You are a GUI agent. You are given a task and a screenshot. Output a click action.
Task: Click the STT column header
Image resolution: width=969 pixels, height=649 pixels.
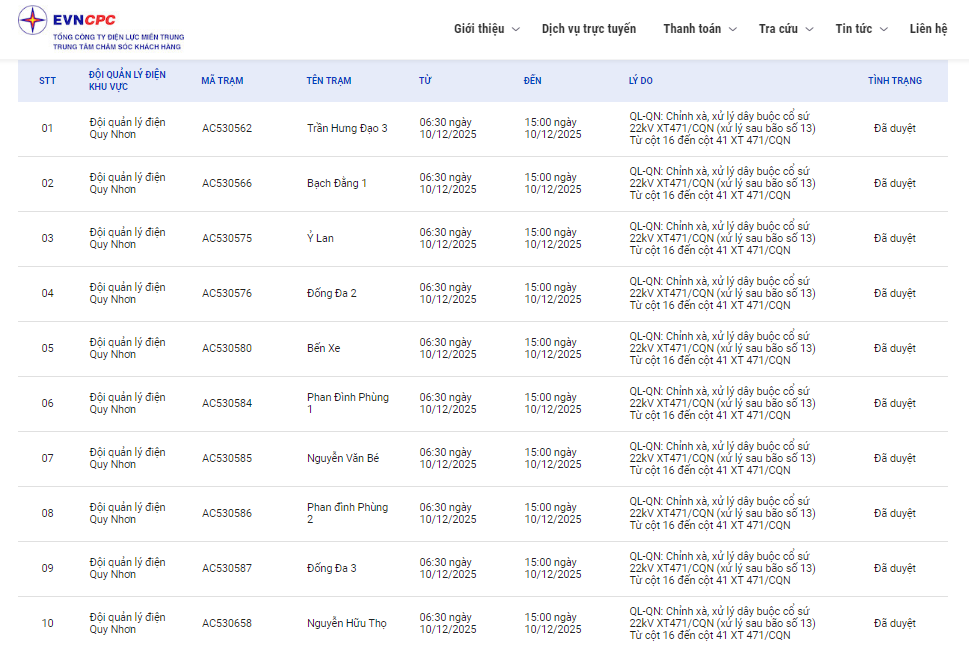(48, 81)
